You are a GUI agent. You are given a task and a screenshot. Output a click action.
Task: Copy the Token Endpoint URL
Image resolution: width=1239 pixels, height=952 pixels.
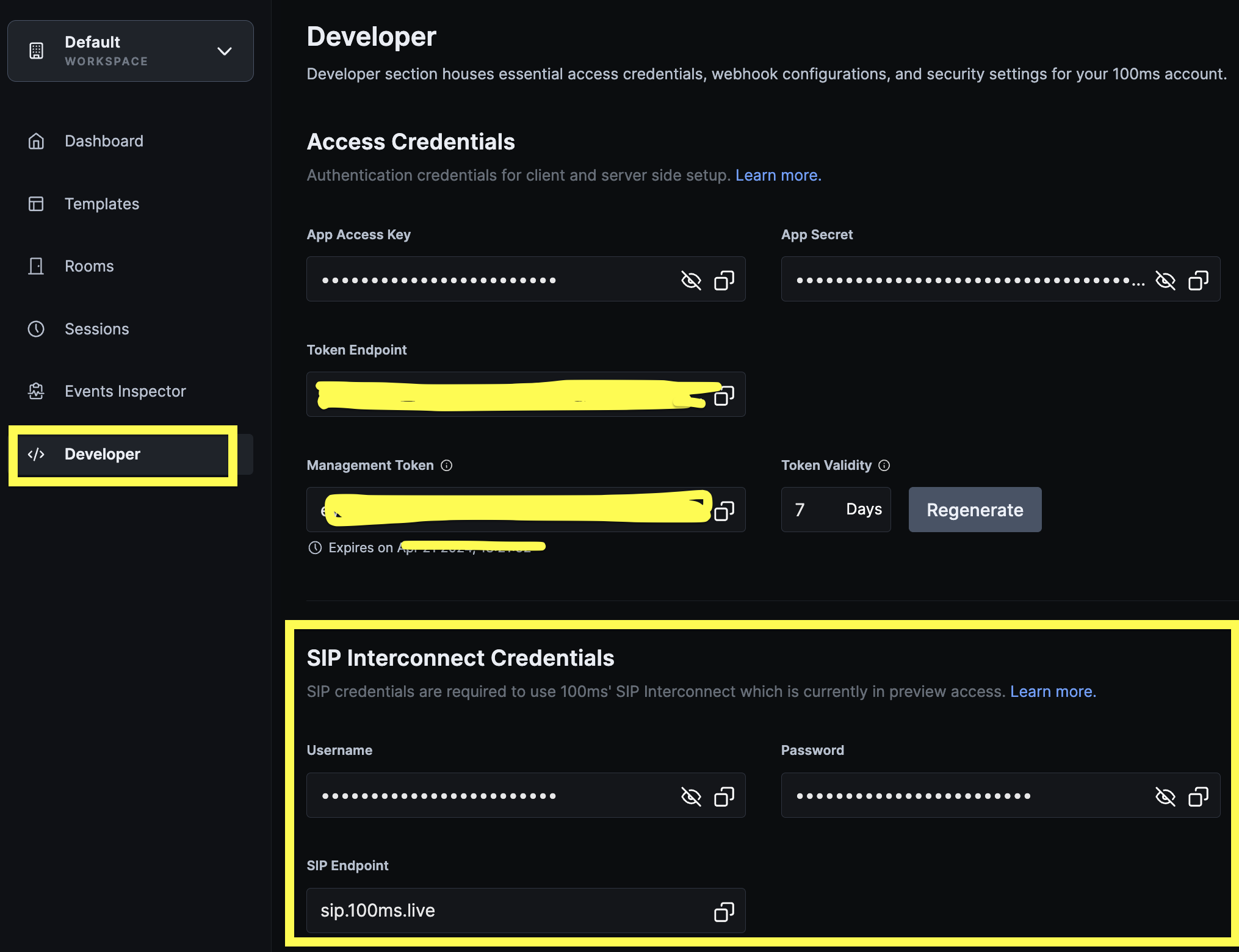[724, 395]
